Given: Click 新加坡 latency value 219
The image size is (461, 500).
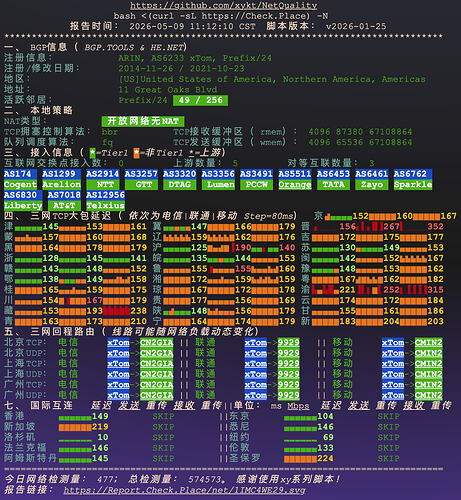Looking at the screenshot, I should (x=100, y=427).
